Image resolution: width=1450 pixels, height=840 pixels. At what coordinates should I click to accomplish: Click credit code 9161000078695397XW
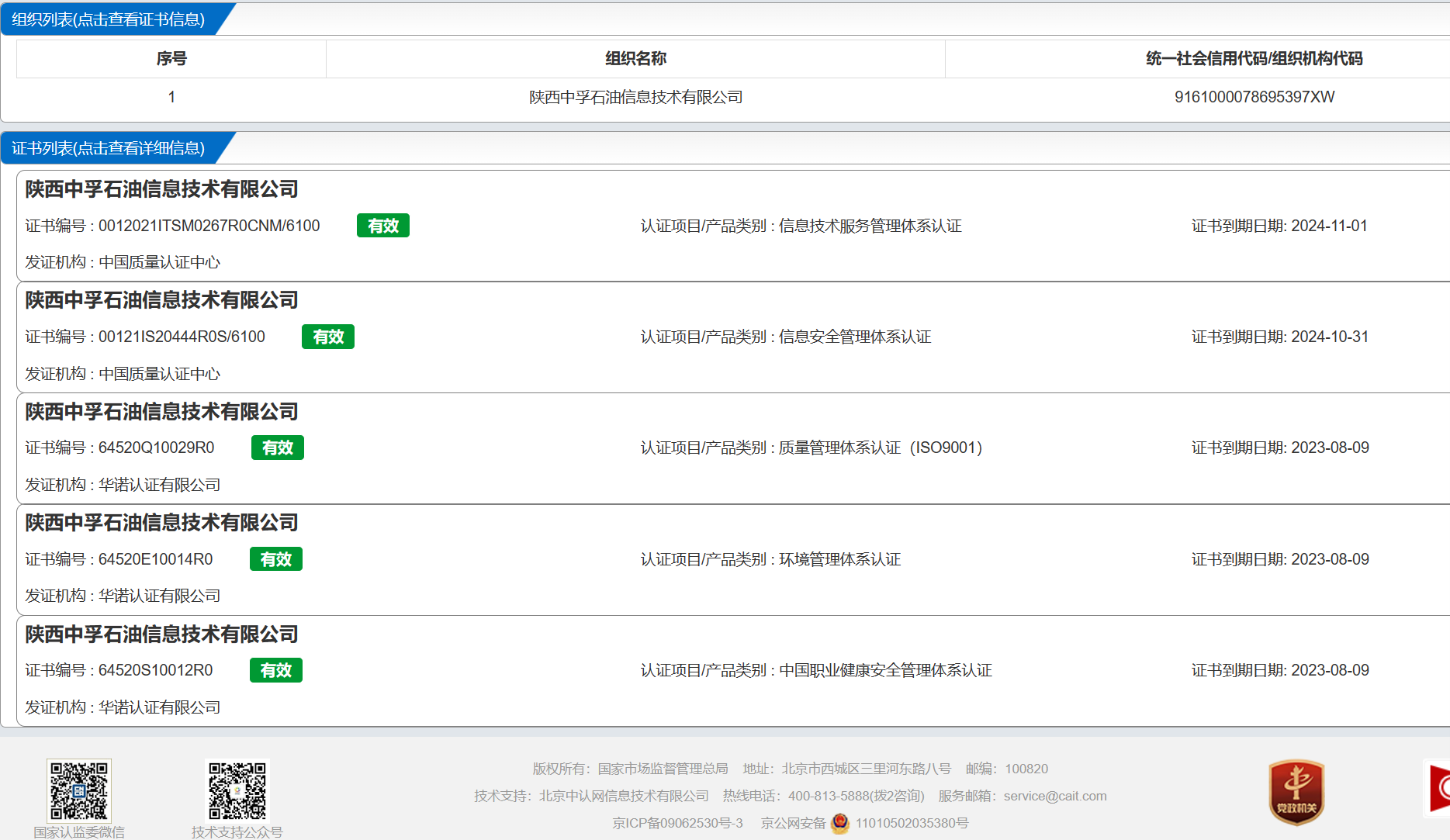point(1254,97)
